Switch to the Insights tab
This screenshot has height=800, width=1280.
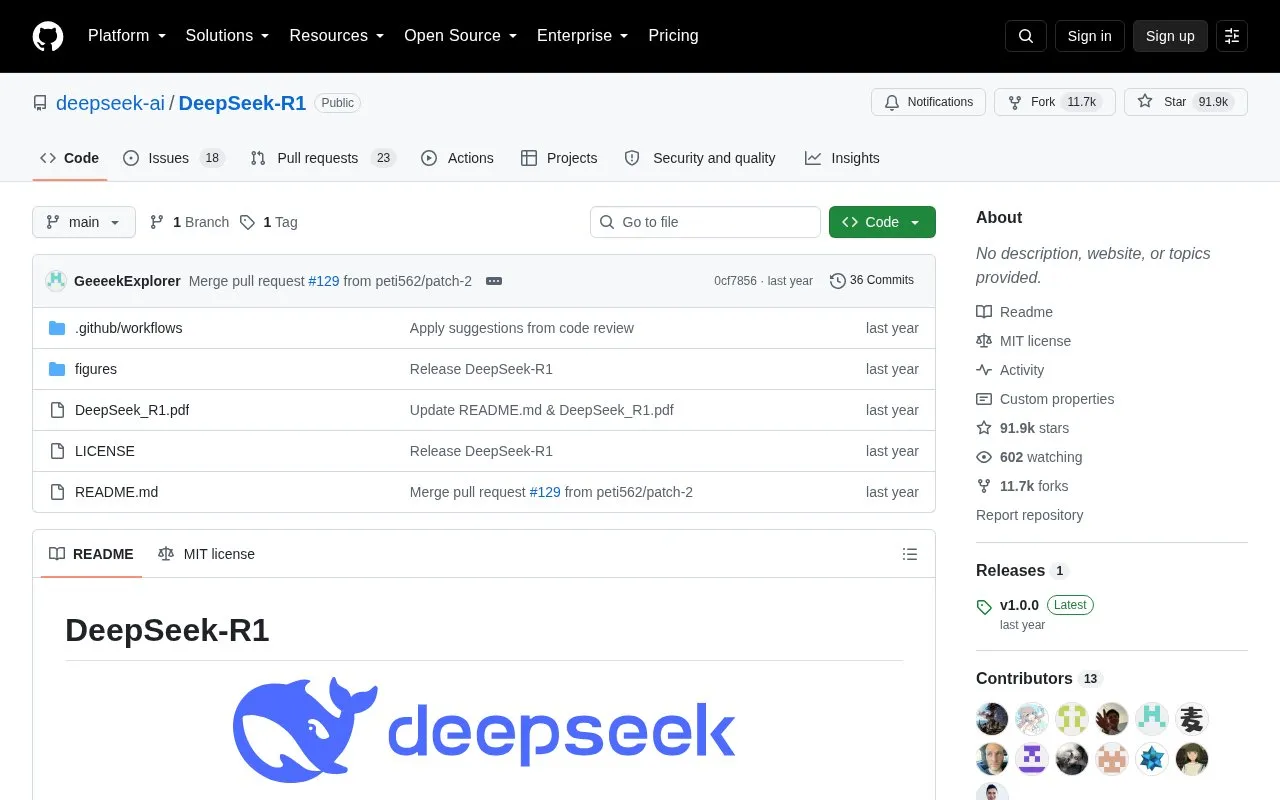coord(842,158)
